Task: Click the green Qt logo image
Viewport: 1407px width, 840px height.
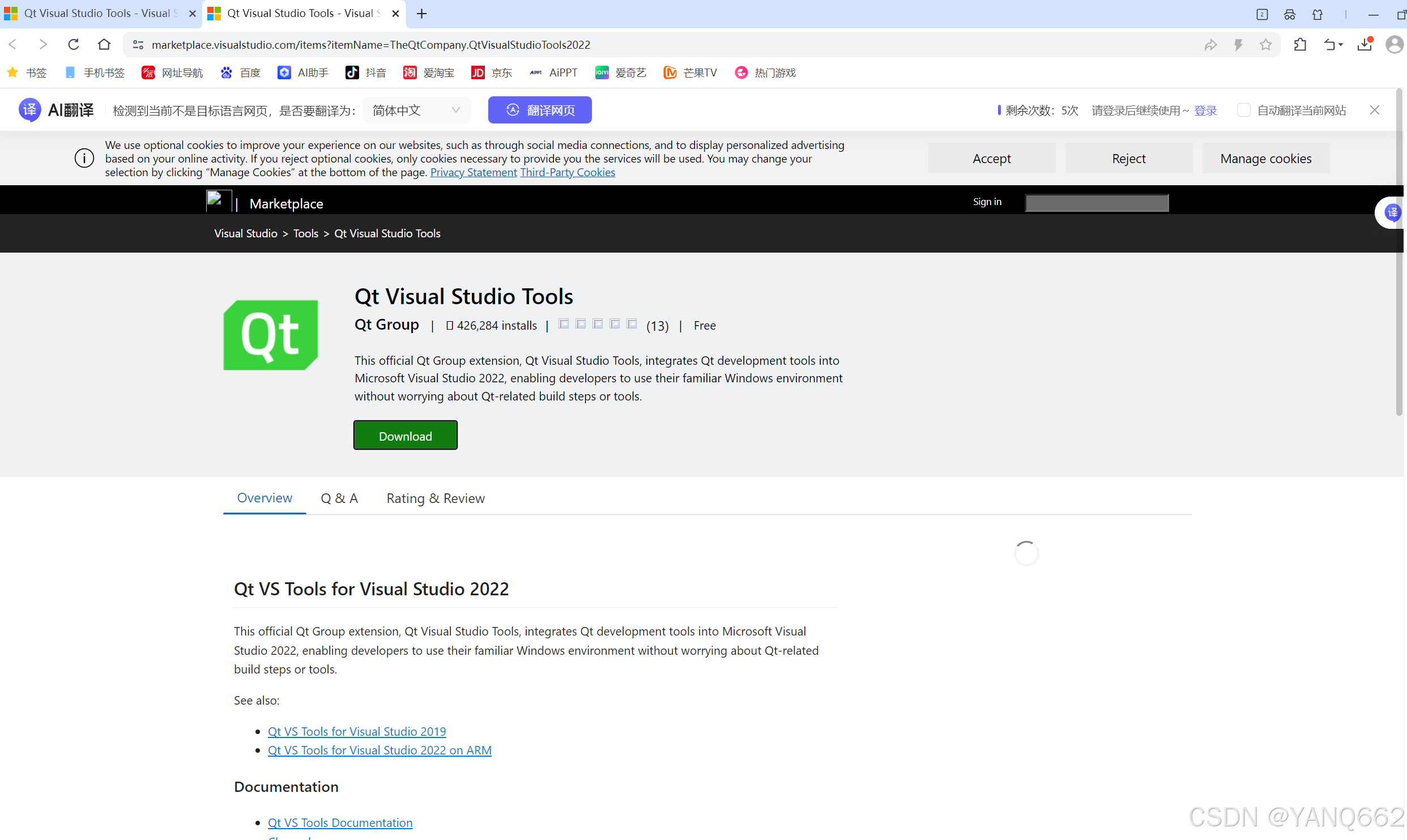Action: 271,335
